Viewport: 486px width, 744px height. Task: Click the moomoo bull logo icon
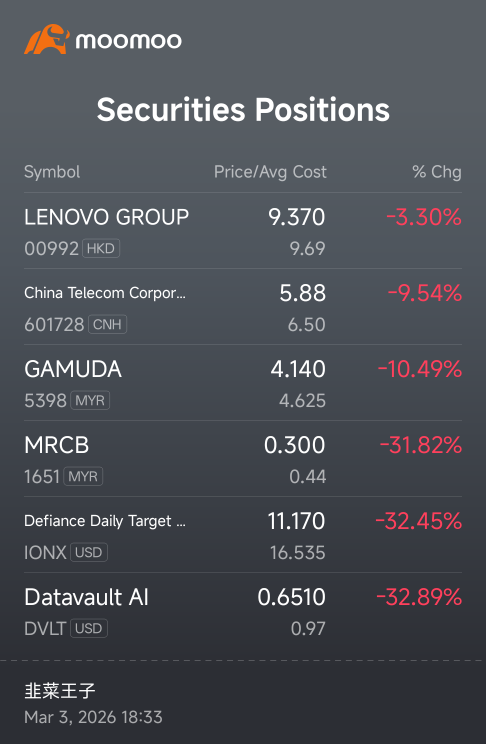point(47,39)
